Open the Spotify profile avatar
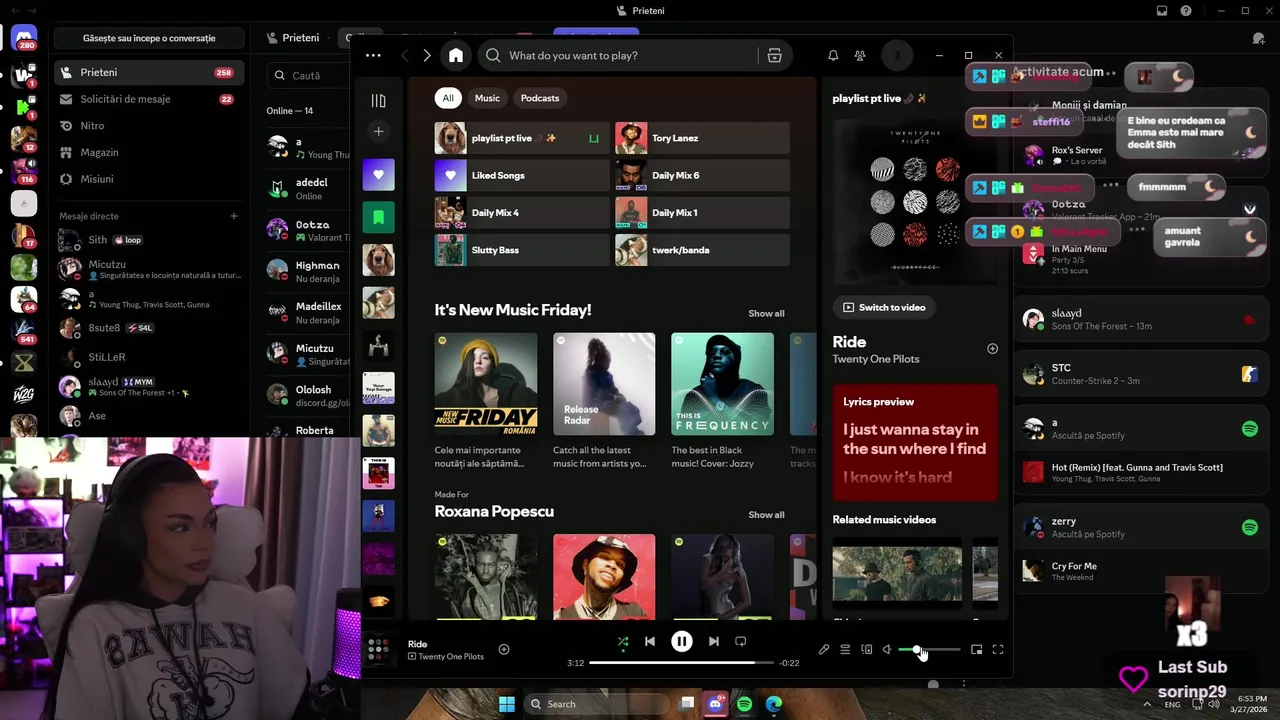The height and width of the screenshot is (720, 1280). coord(897,55)
